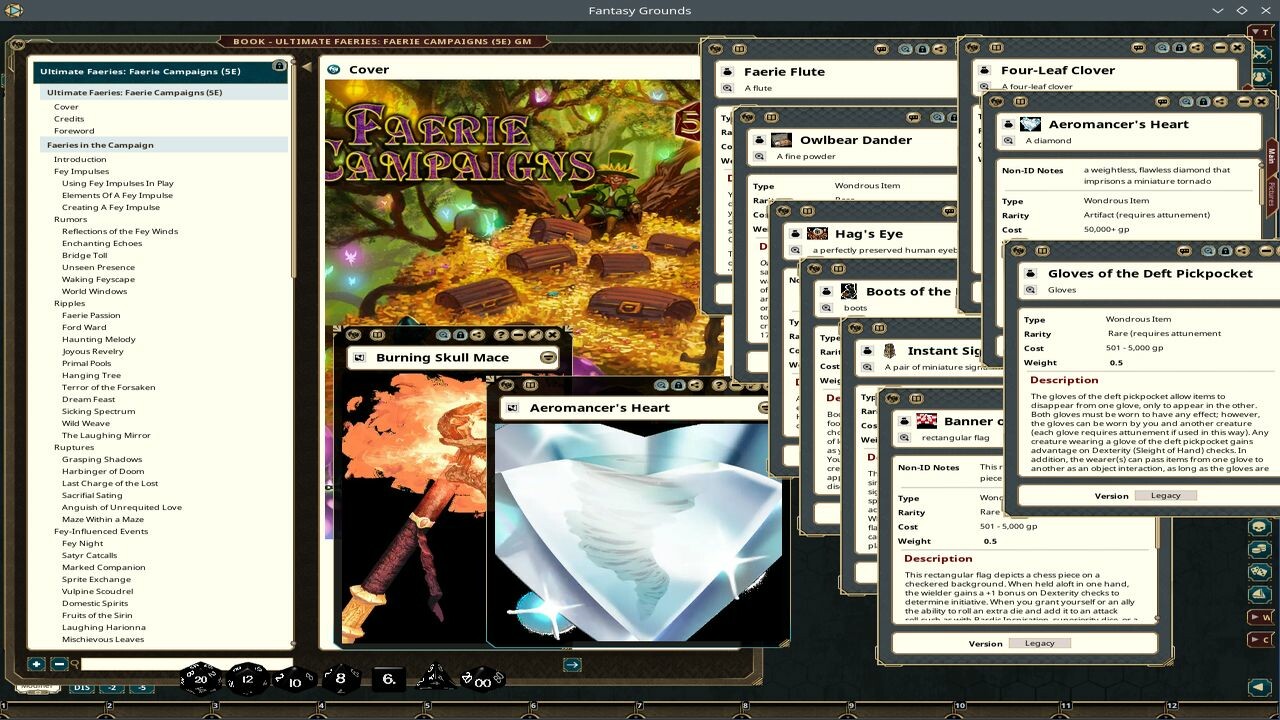Toggle the padlock on Gloves of the Deft Pickpocket
1280x720 pixels.
tap(1226, 252)
